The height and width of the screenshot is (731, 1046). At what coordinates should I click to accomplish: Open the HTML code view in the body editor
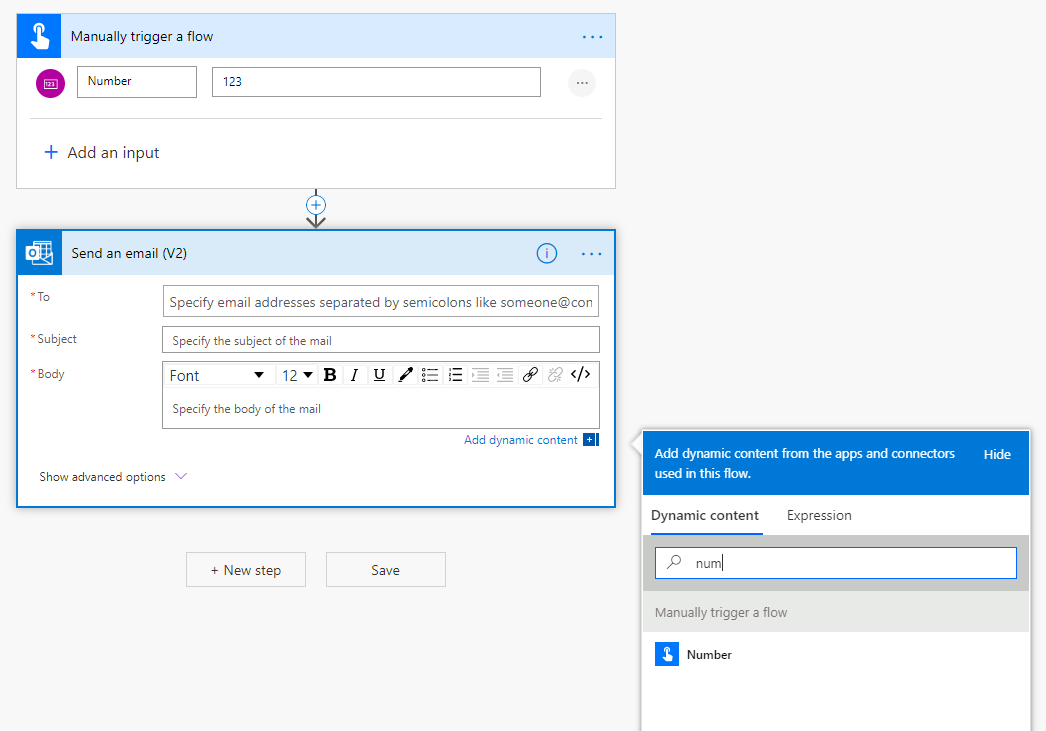pos(581,374)
